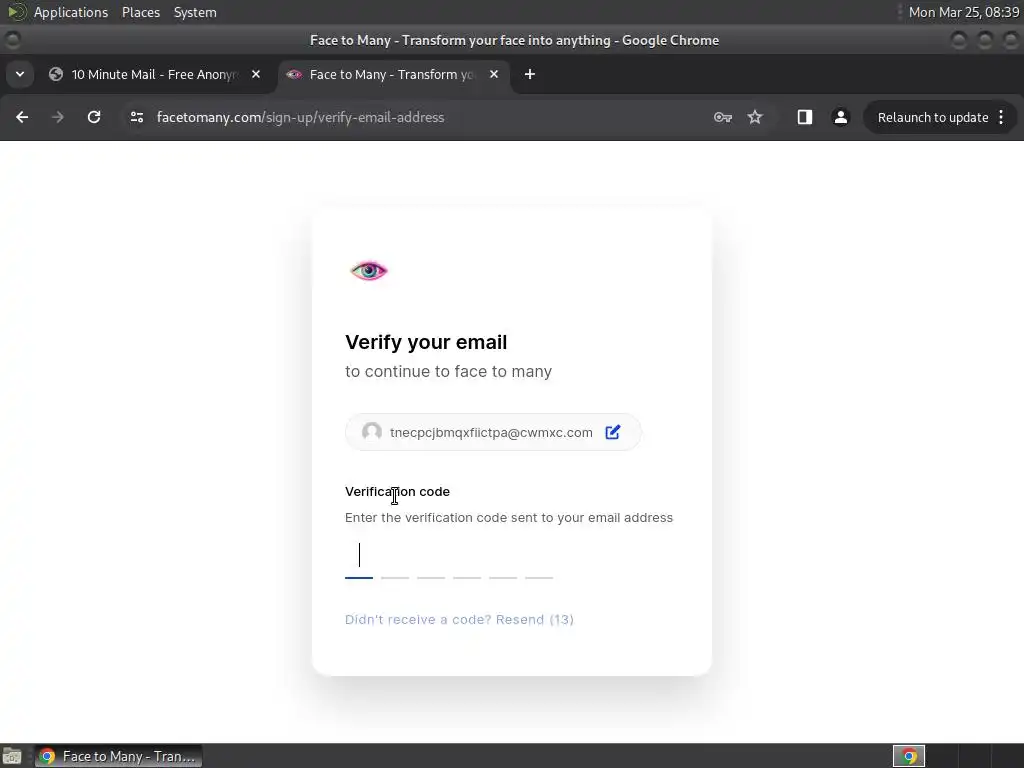Viewport: 1024px width, 768px height.
Task: Close the 10 Minute Mail tab
Action: [256, 74]
